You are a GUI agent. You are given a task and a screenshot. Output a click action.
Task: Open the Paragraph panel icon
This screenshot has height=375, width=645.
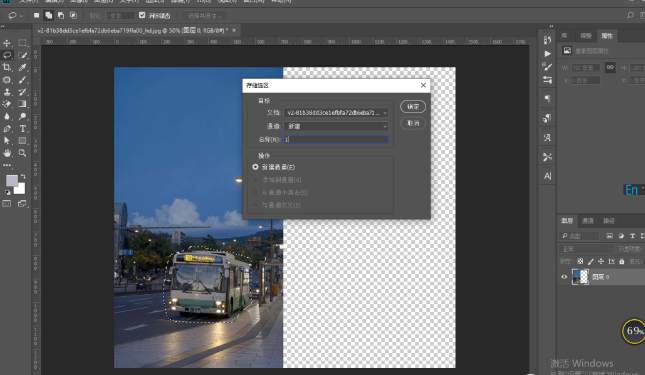pos(547,99)
